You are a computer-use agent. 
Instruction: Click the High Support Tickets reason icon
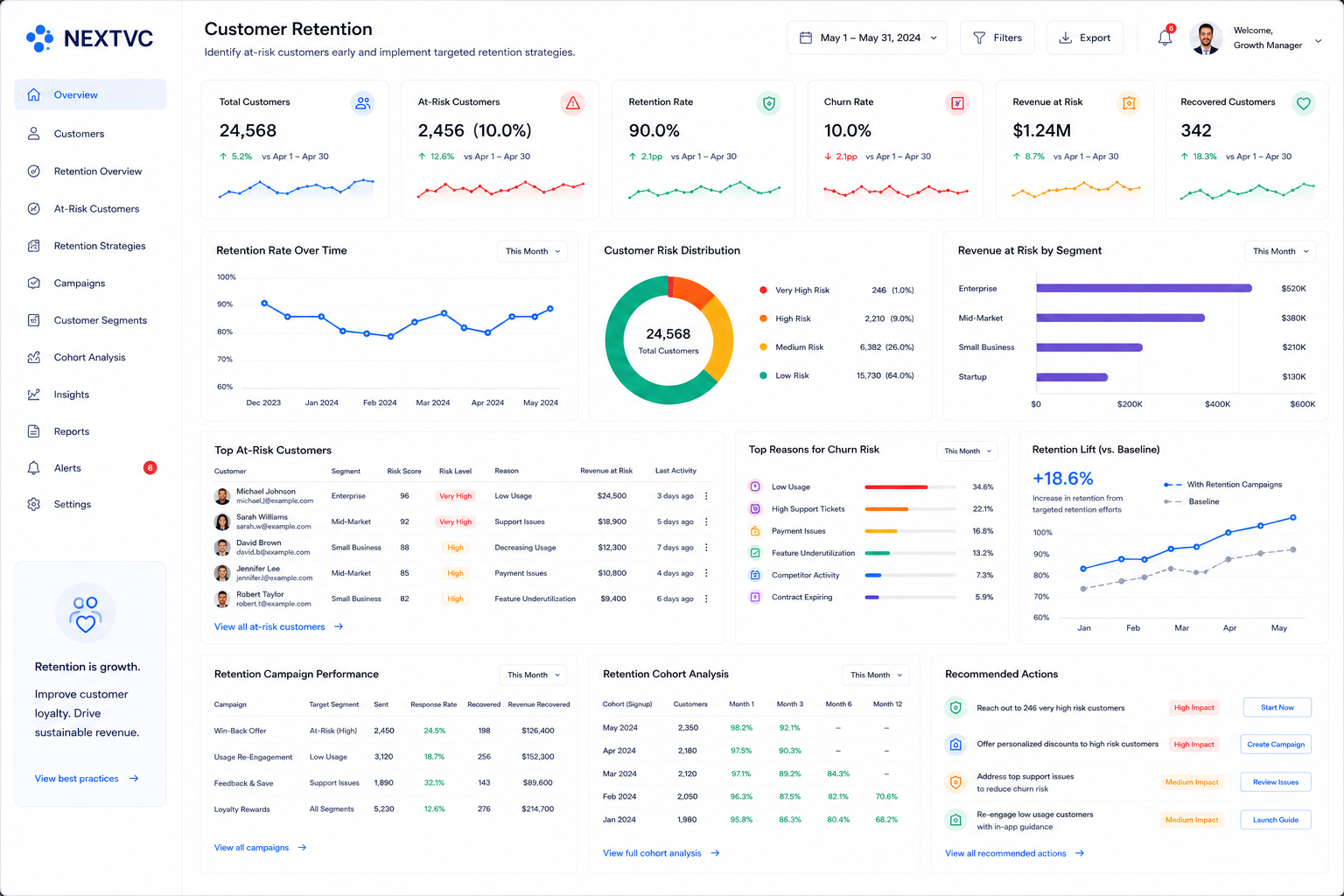(755, 508)
